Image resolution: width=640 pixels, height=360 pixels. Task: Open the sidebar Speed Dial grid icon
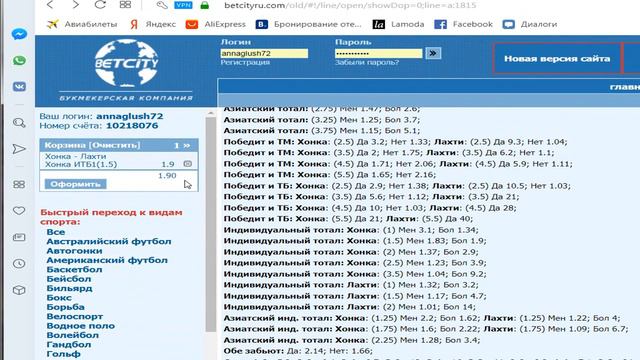(19, 184)
